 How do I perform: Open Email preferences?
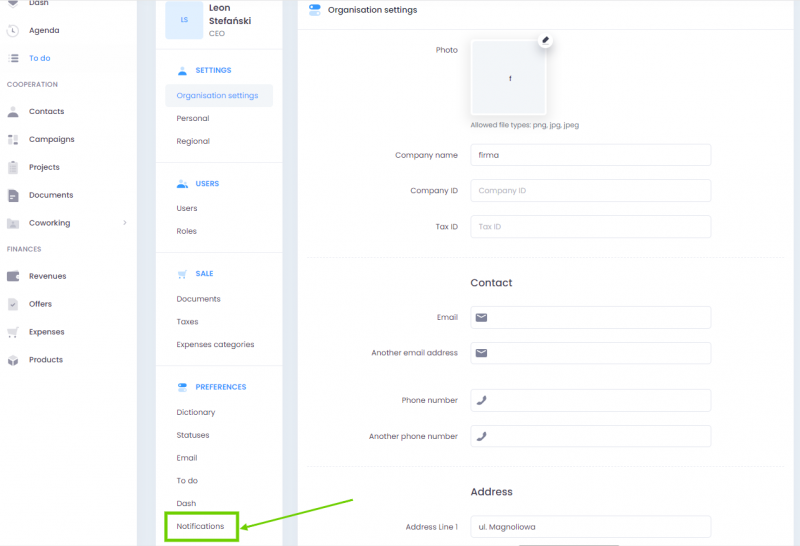(x=187, y=458)
